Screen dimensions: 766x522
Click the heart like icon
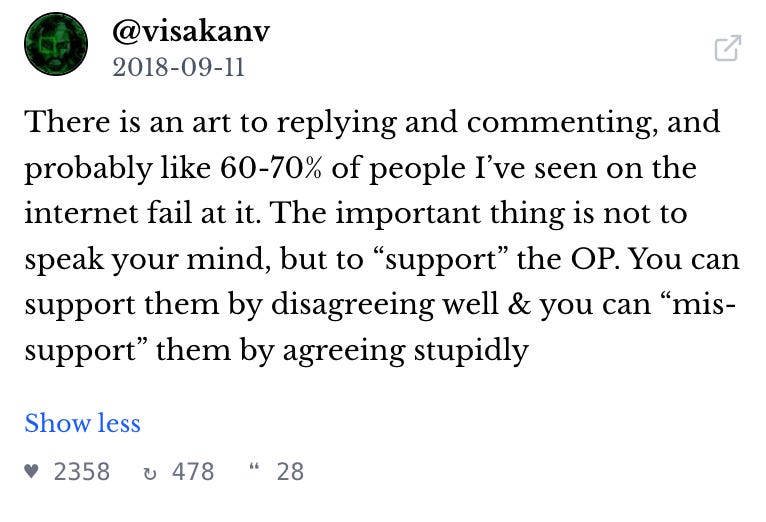click(31, 472)
